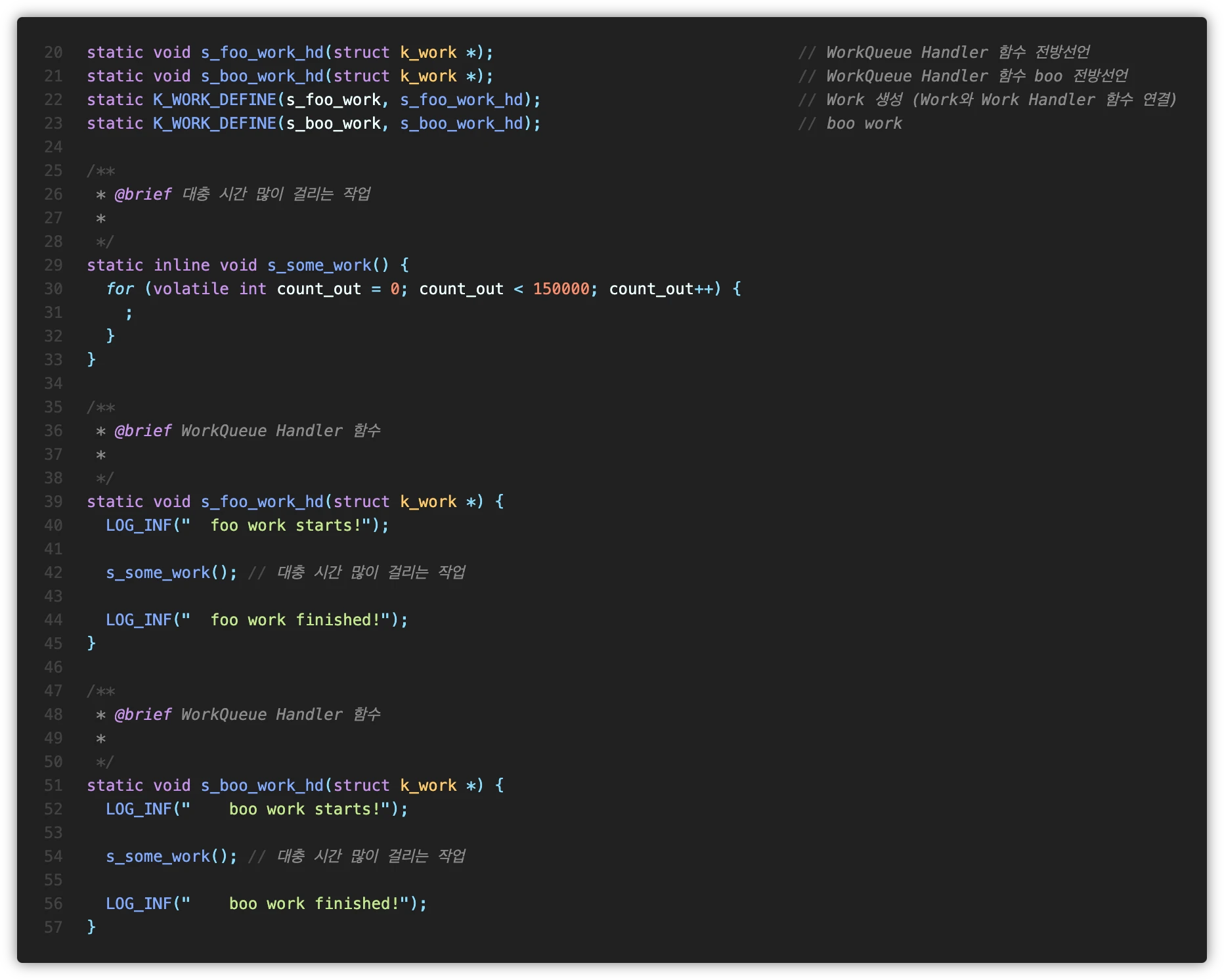
Task: Click the for keyword on line 30
Action: 120,289
